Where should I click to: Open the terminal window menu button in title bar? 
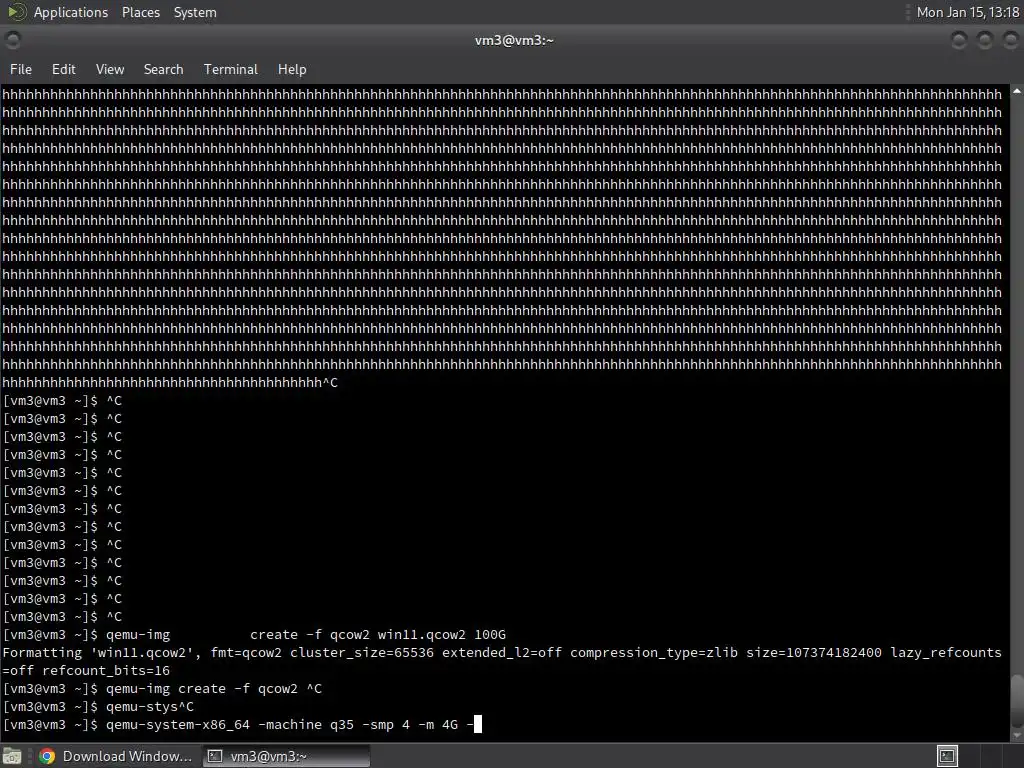[x=12, y=40]
